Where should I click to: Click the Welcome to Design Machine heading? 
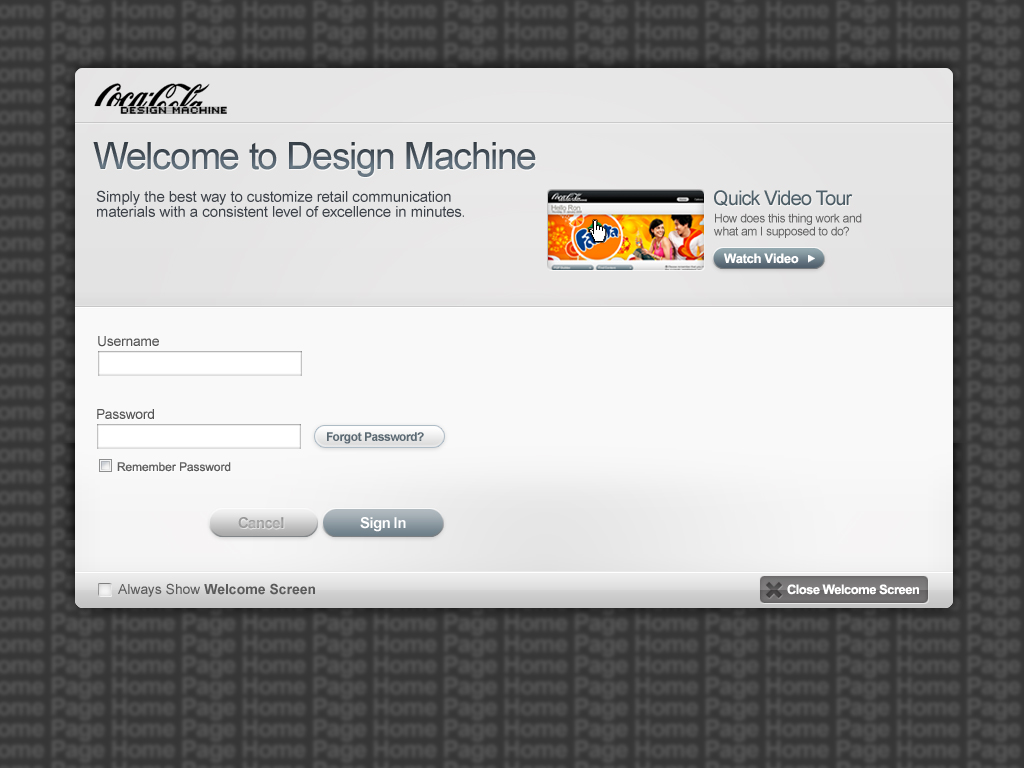[315, 157]
